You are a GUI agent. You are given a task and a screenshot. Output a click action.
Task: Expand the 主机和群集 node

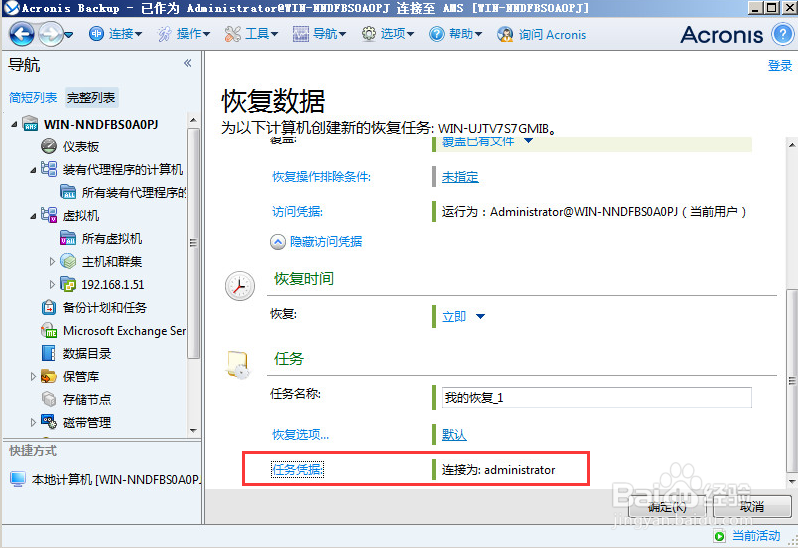pyautogui.click(x=52, y=262)
